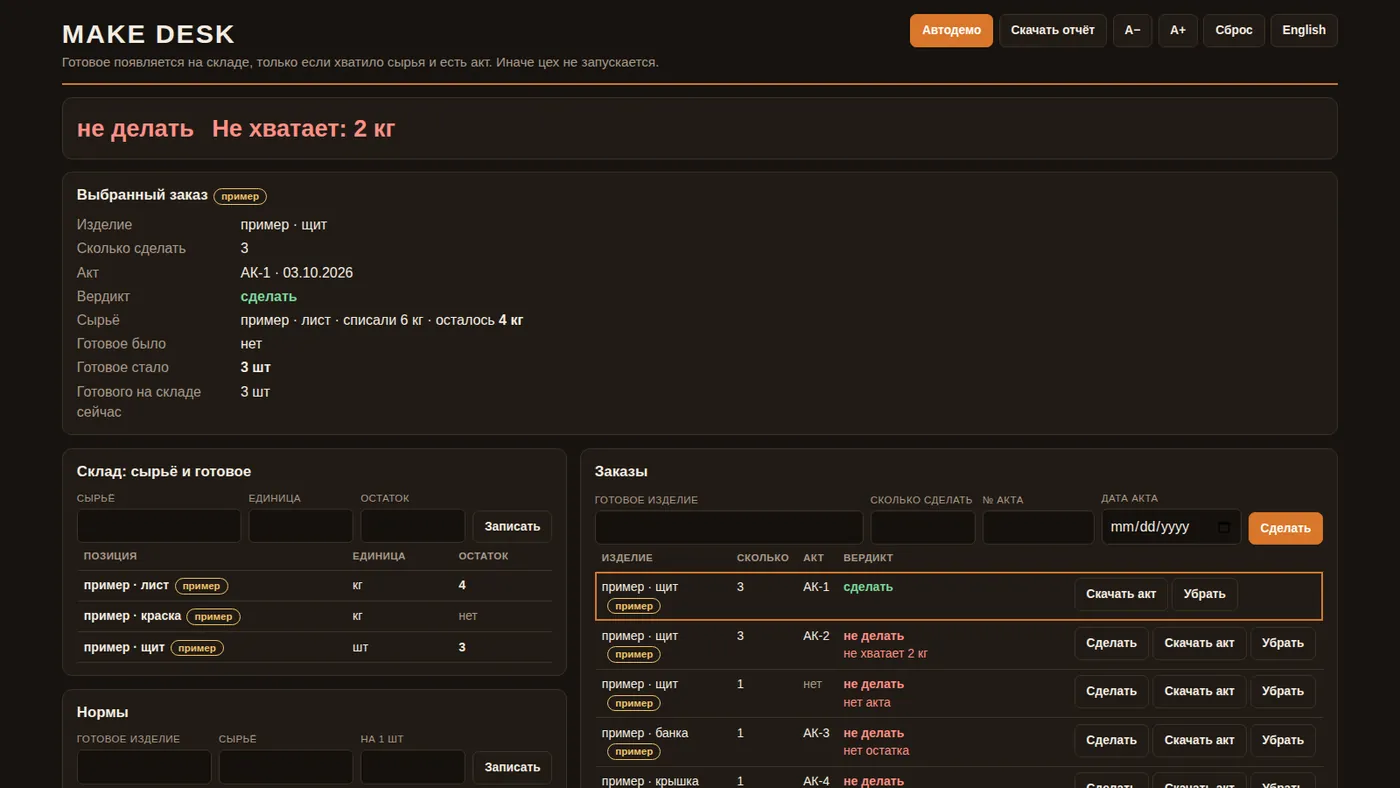1400x788 pixels.
Task: Remove order АК-2 with Убрать
Action: [x=1283, y=643]
